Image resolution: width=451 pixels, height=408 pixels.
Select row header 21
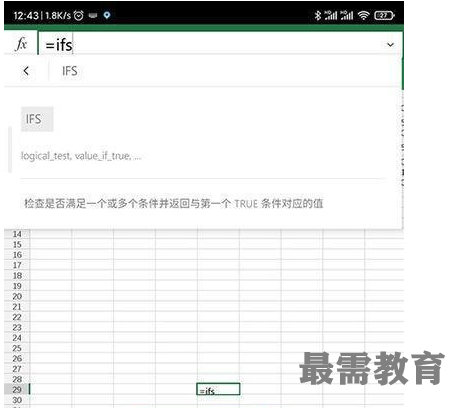pyautogui.click(x=17, y=306)
